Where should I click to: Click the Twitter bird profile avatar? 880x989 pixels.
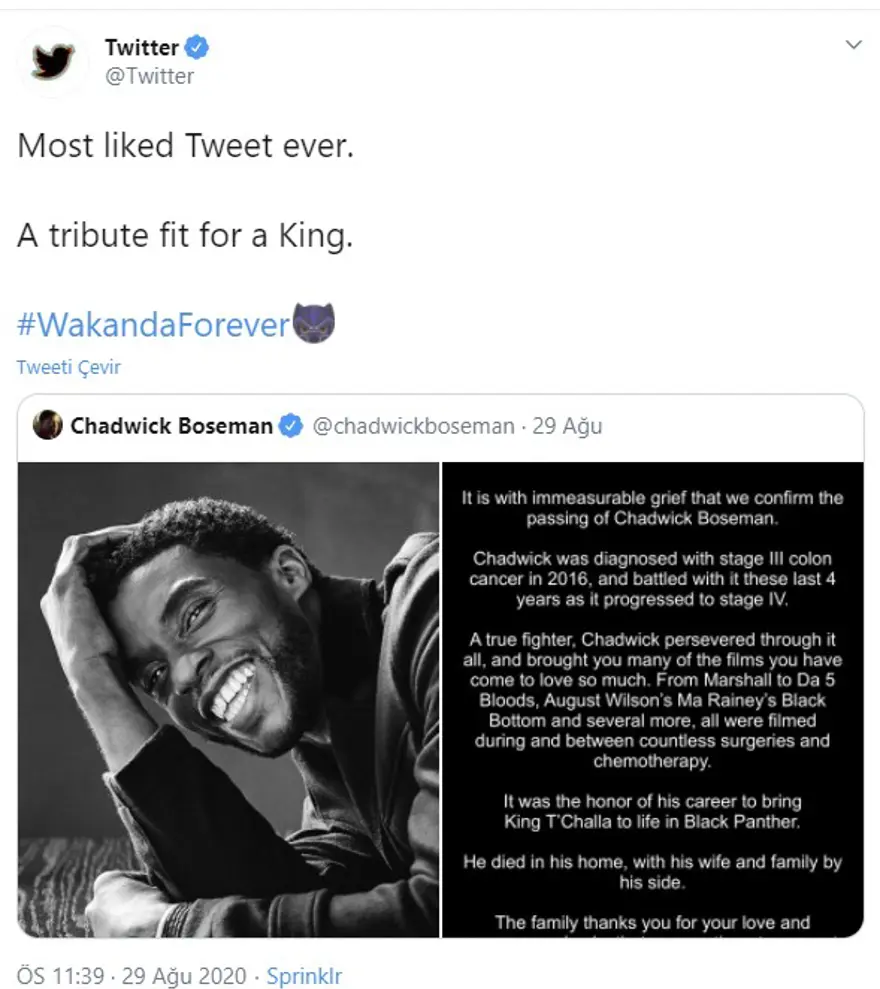click(x=53, y=61)
